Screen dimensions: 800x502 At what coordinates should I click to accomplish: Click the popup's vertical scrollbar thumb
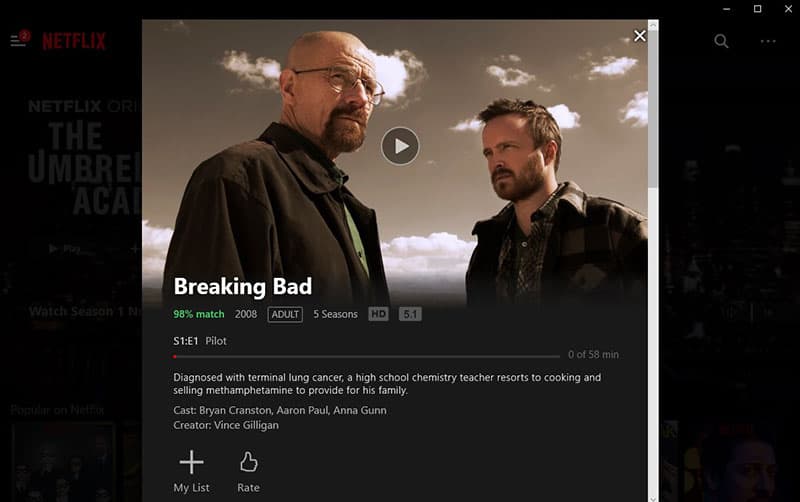pyautogui.click(x=653, y=108)
